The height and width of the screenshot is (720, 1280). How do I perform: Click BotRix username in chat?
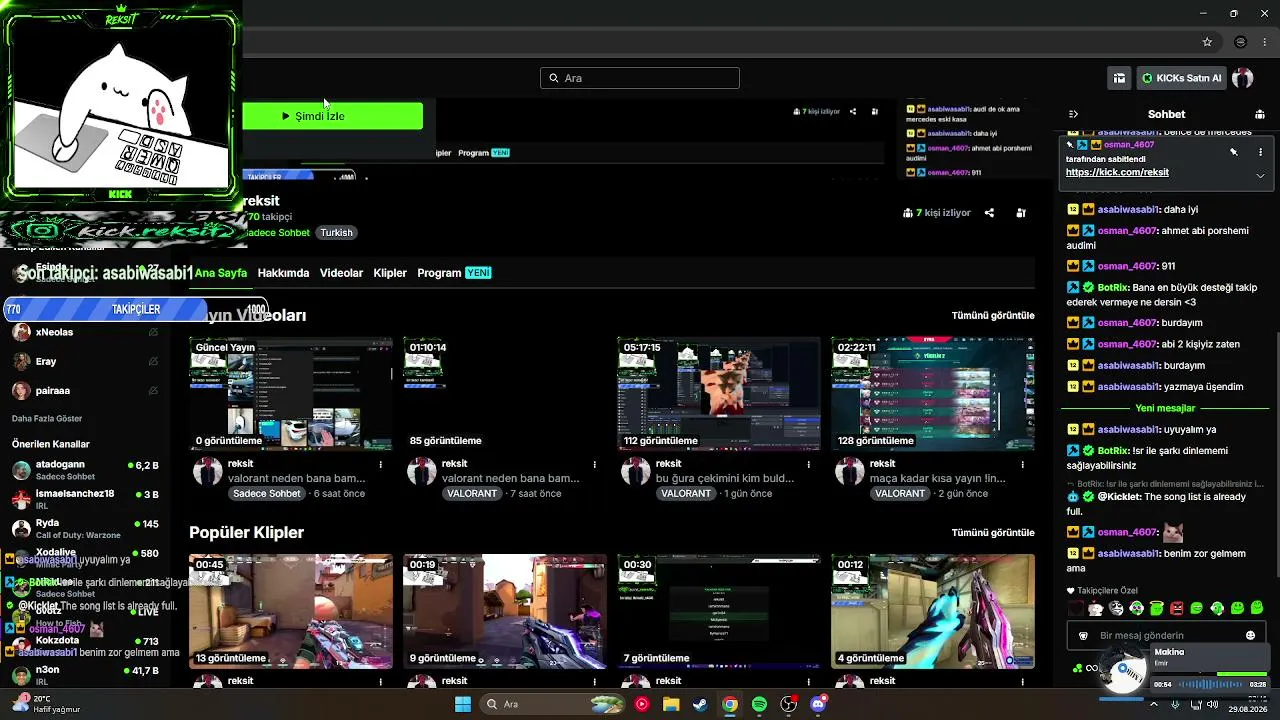1112,287
